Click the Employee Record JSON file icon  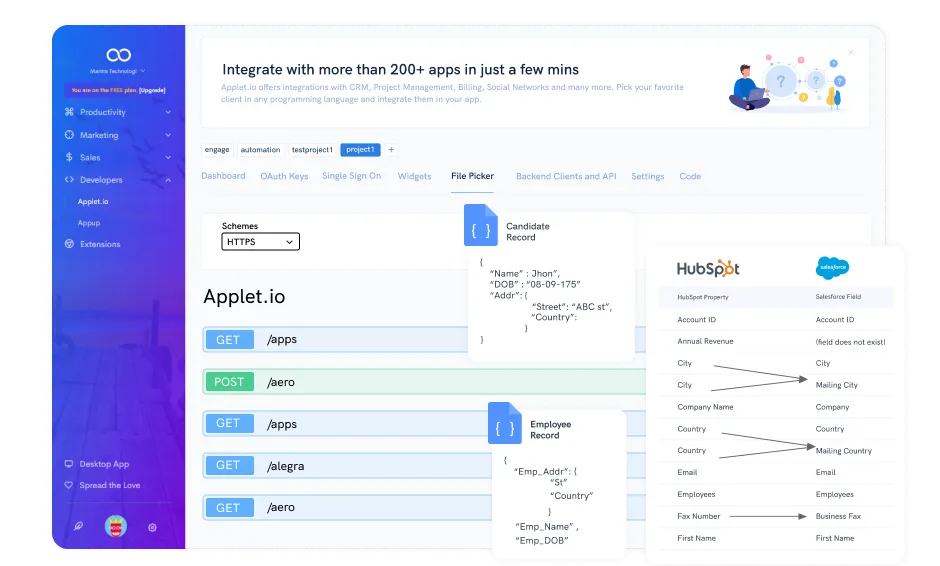pos(505,423)
